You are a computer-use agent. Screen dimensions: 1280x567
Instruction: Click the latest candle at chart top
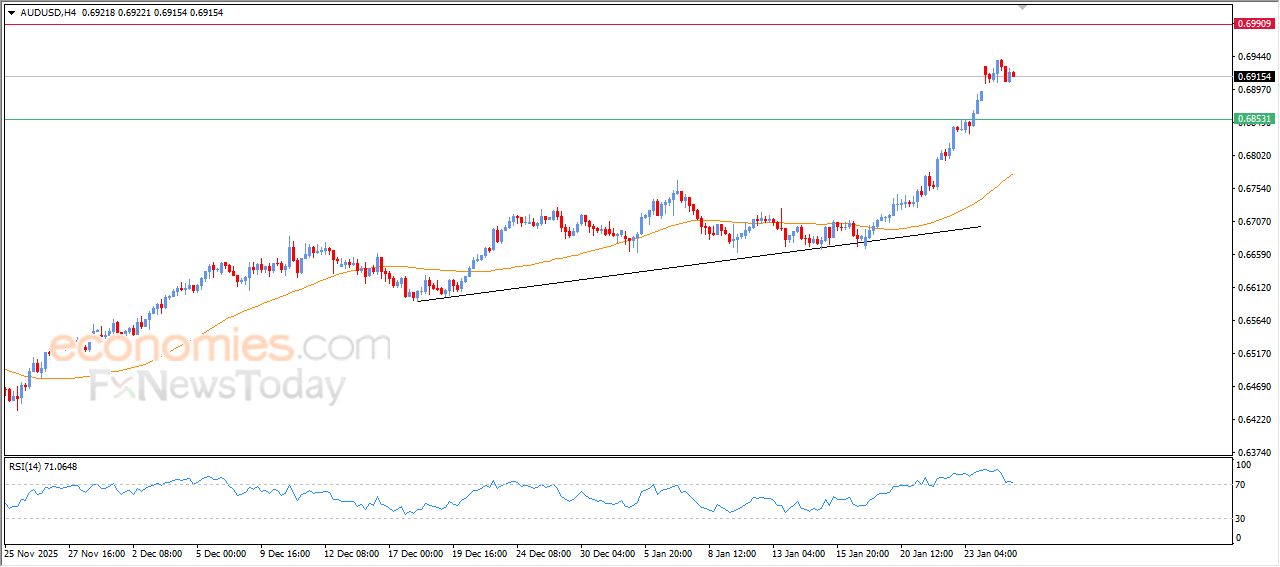(1013, 73)
